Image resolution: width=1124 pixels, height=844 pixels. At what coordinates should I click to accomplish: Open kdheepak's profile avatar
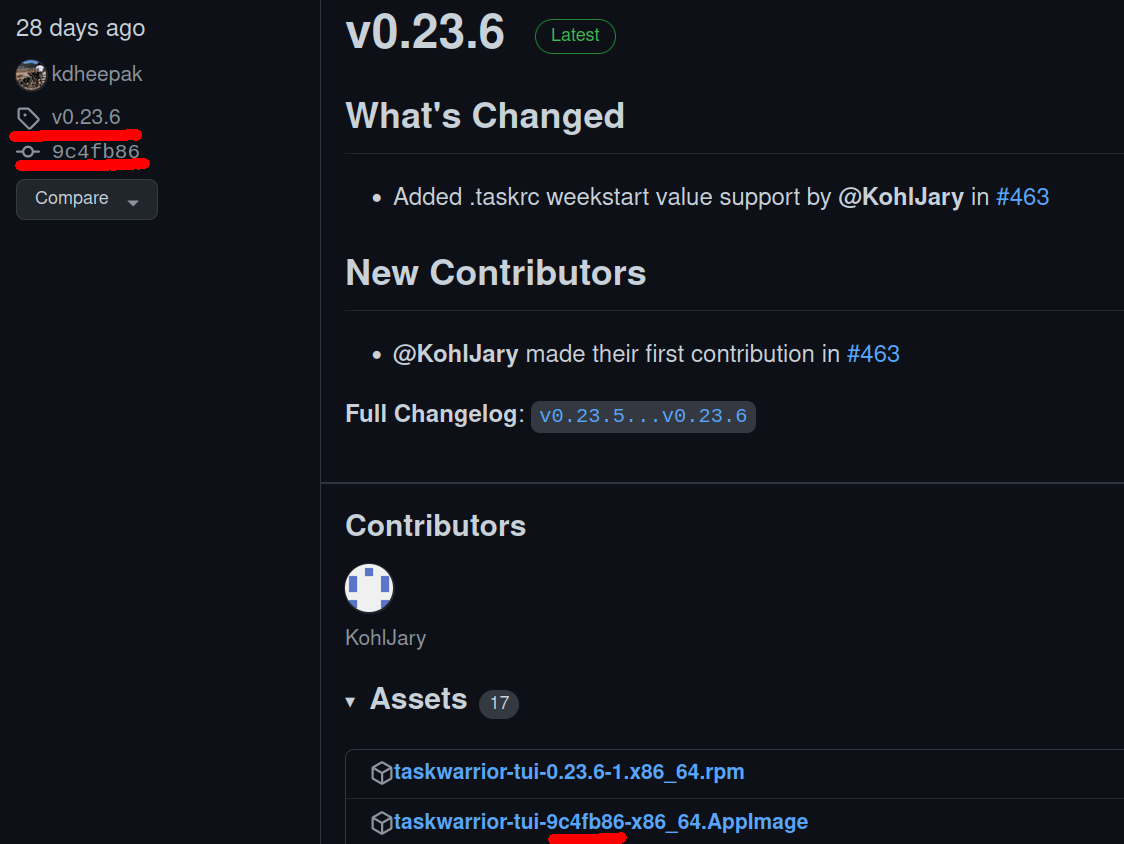pos(30,74)
